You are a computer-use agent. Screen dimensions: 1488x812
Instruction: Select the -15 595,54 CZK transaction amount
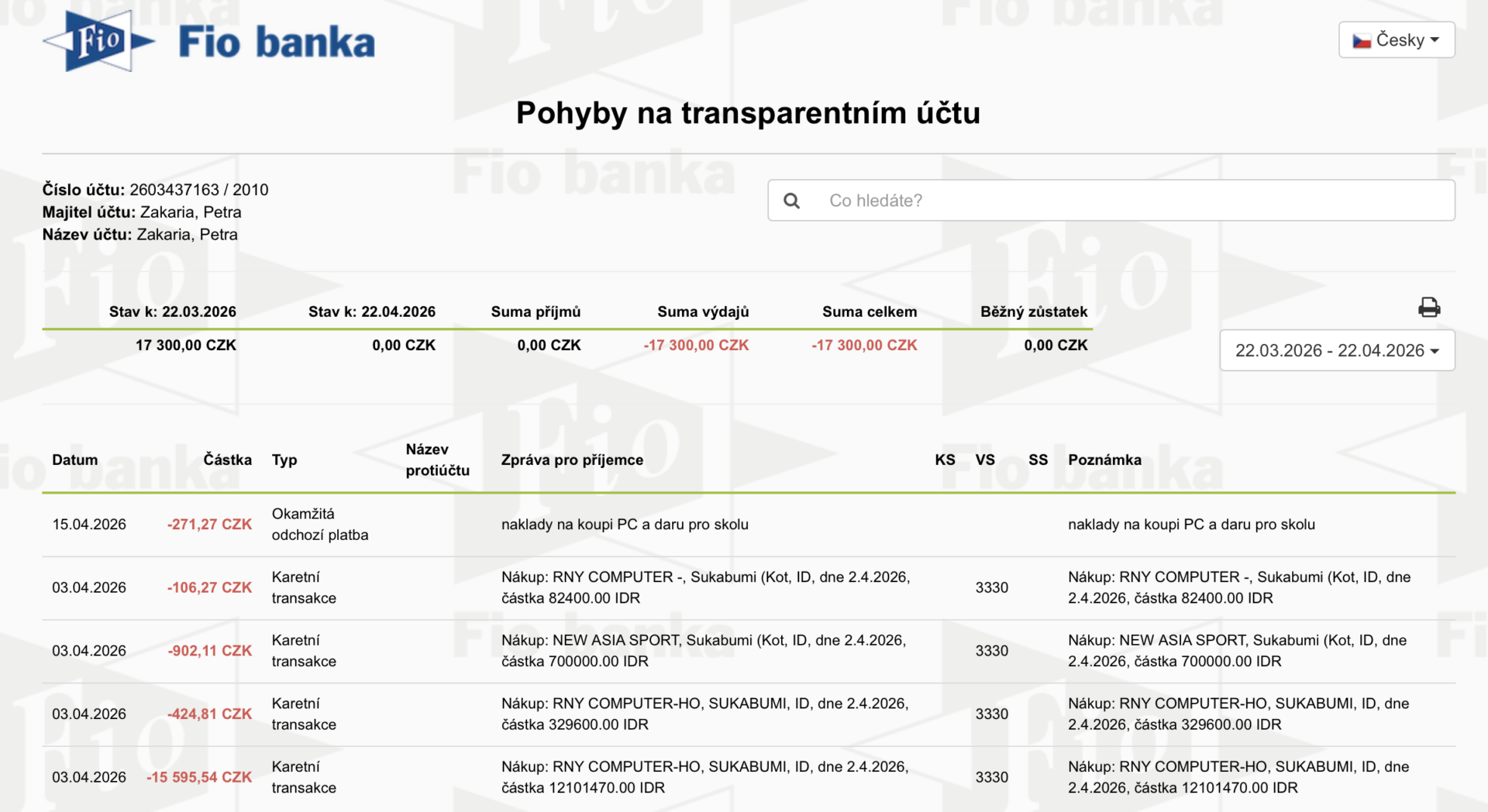(x=199, y=777)
